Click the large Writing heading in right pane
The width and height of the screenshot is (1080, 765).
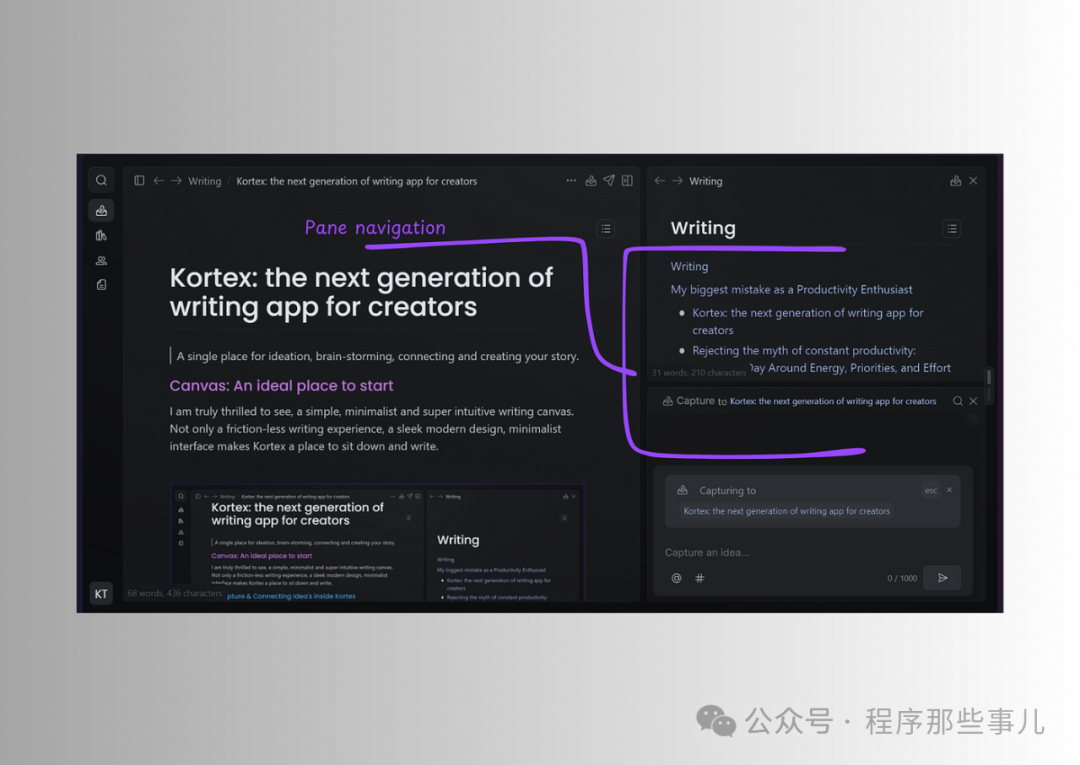(703, 228)
